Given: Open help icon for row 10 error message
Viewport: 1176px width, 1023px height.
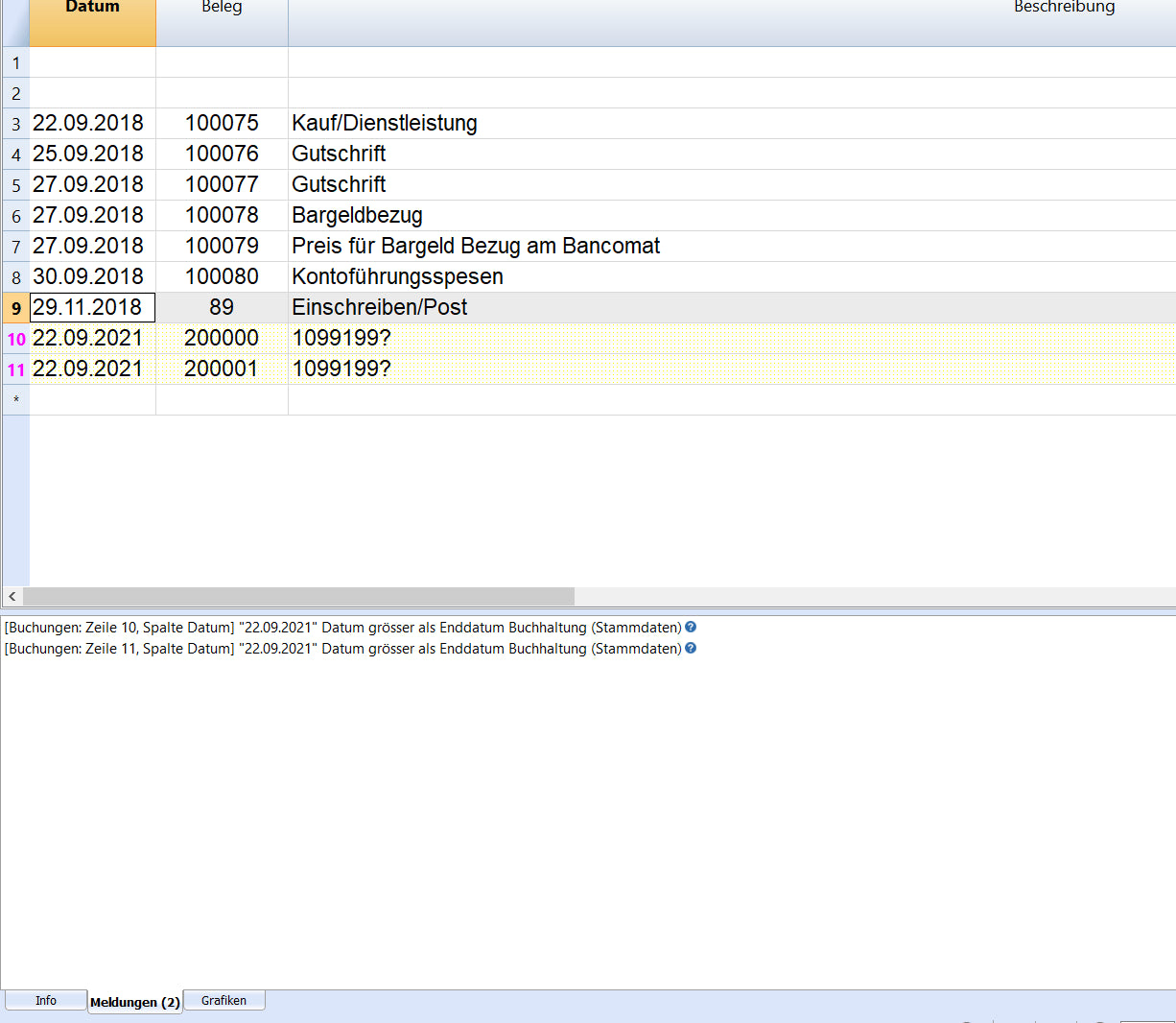Looking at the screenshot, I should [691, 628].
